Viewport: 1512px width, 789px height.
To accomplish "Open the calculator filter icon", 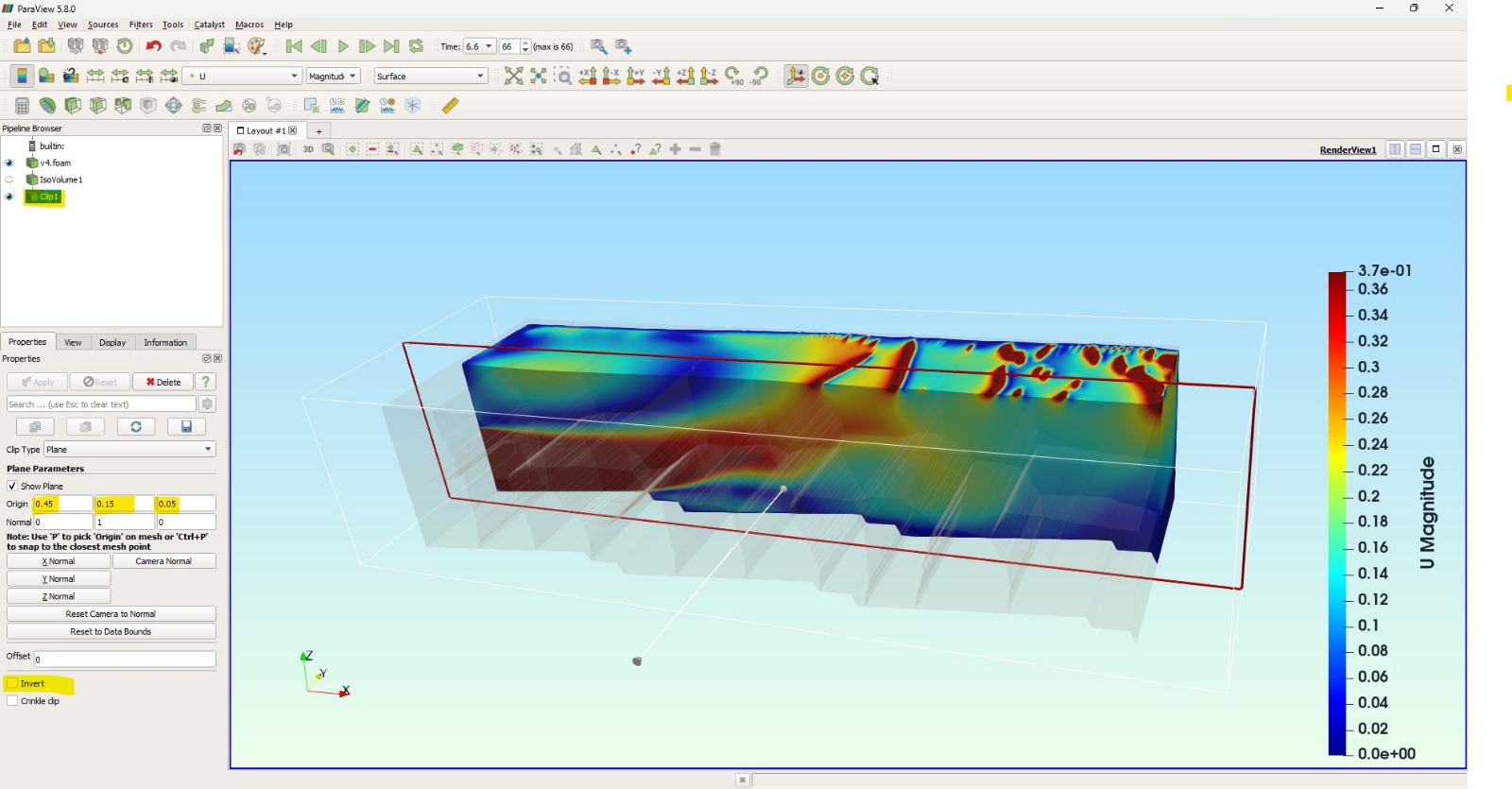I will 22,106.
